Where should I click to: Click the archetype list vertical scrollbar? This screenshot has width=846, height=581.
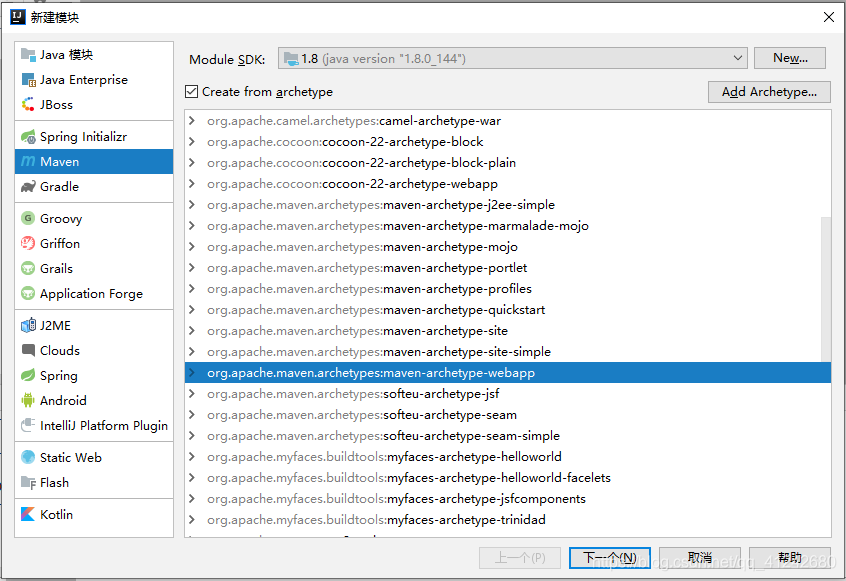tap(825, 289)
